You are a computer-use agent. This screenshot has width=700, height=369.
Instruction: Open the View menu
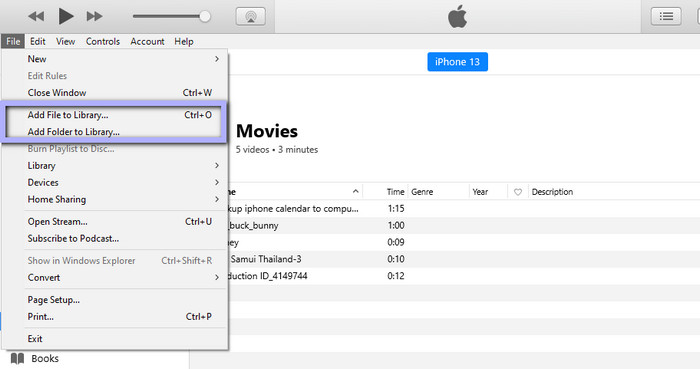[65, 41]
